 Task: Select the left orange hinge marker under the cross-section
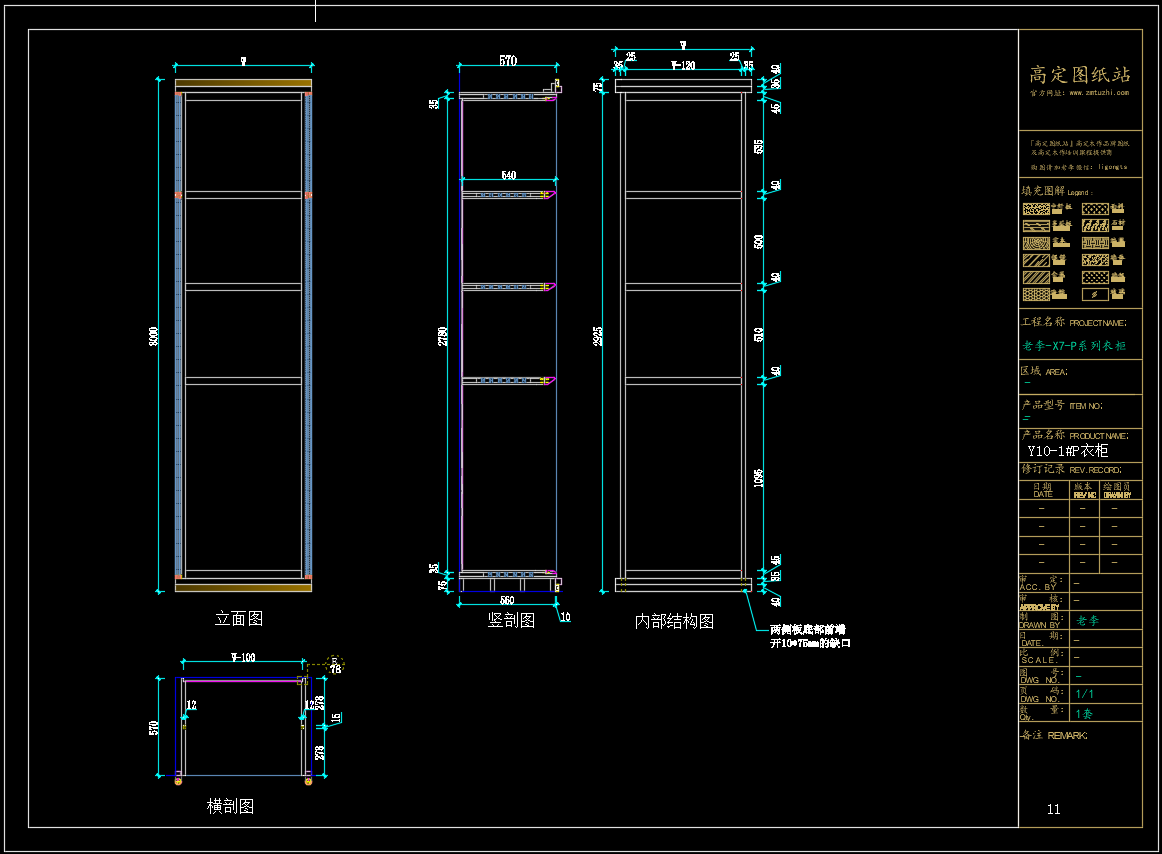click(x=179, y=780)
